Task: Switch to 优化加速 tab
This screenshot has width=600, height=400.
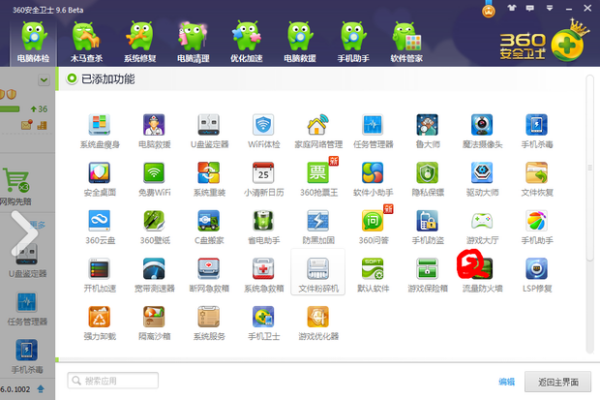Action: [x=246, y=42]
